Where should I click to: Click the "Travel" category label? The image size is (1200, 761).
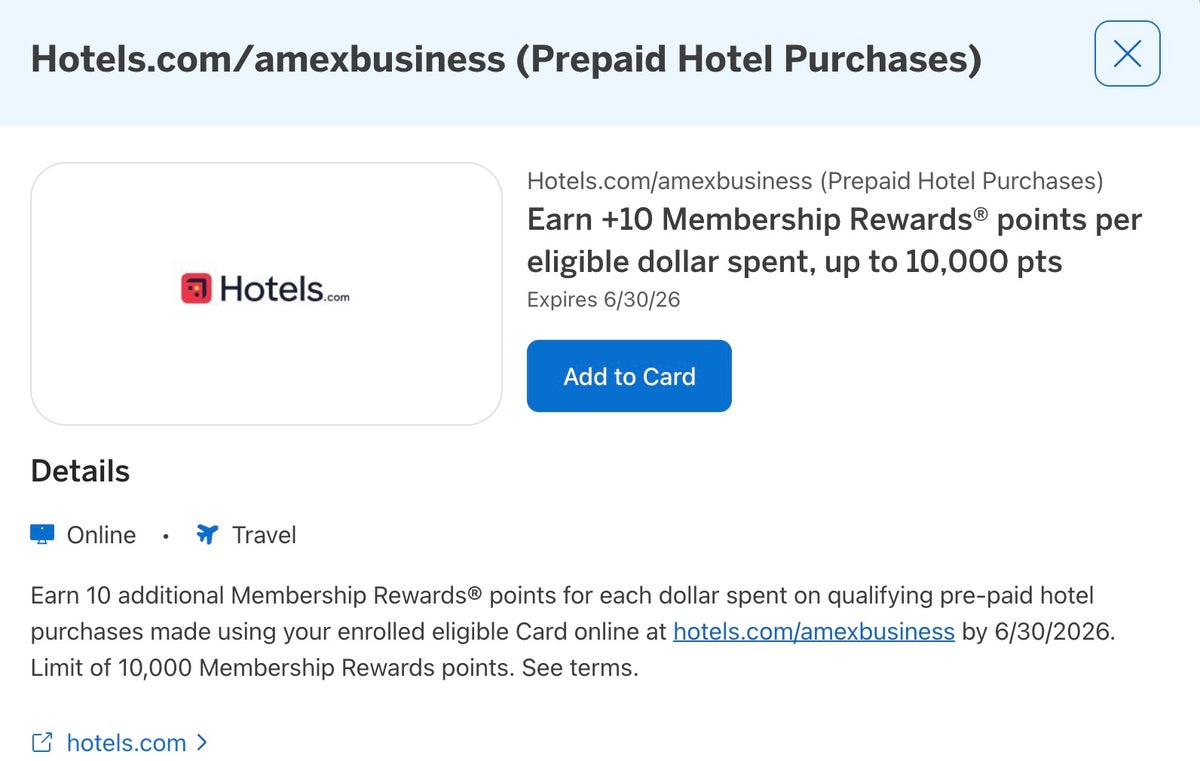coord(264,535)
